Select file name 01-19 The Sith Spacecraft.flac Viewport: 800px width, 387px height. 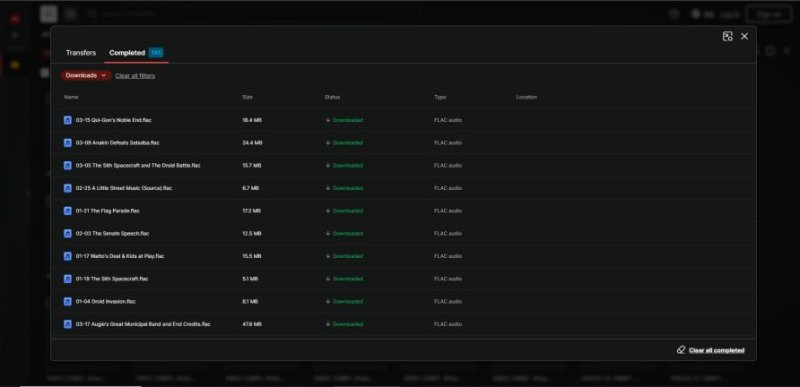pos(112,279)
